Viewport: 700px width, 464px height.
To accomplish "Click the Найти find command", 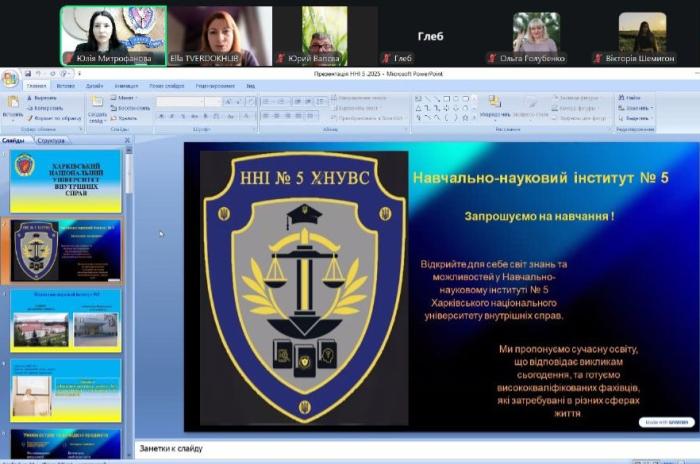I will 629,97.
